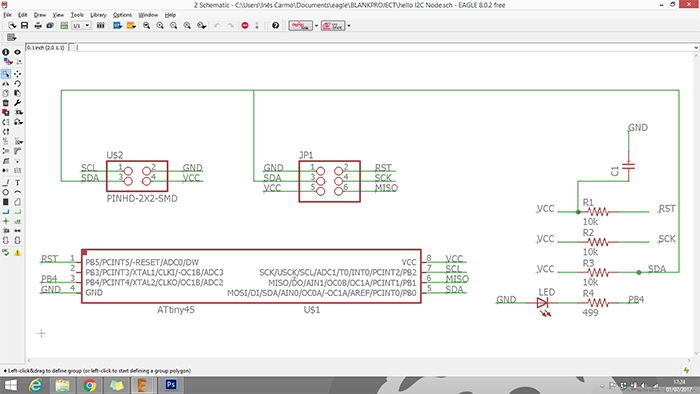Select the Arc drawing tool

(17, 192)
